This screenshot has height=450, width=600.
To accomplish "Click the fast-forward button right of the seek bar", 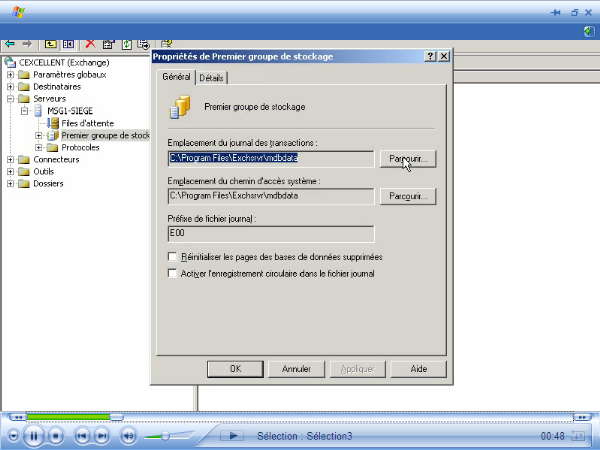I will (582, 417).
